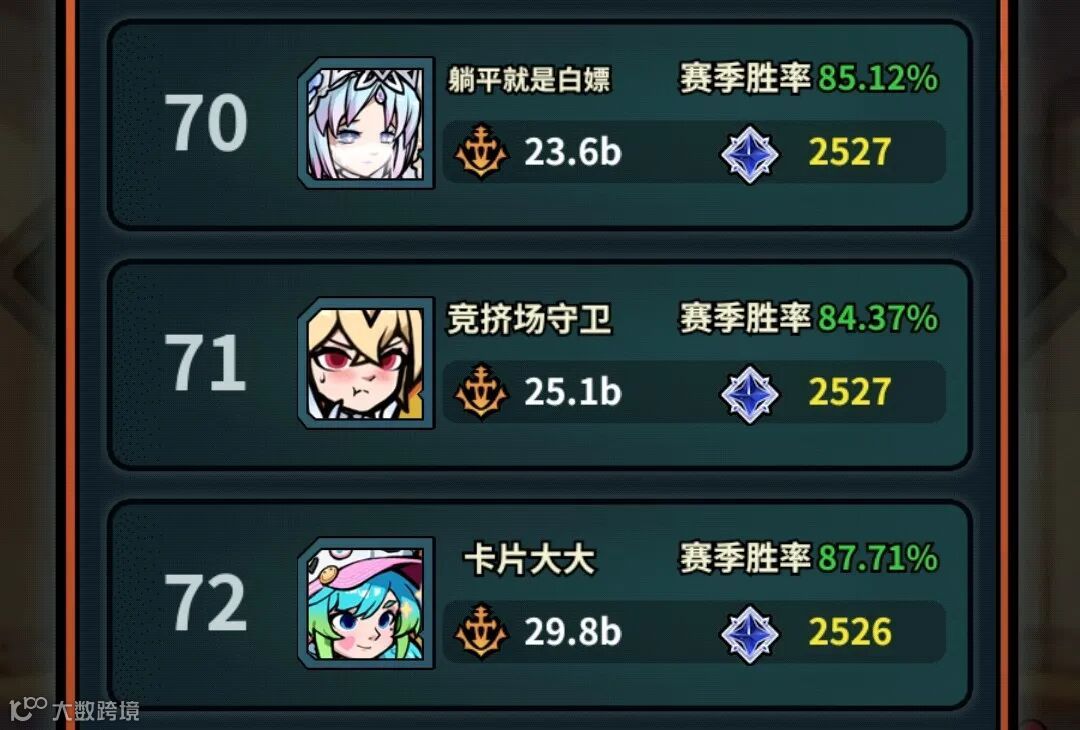This screenshot has height=730, width=1080.
Task: Select the rank 72 number
Action: pyautogui.click(x=205, y=603)
